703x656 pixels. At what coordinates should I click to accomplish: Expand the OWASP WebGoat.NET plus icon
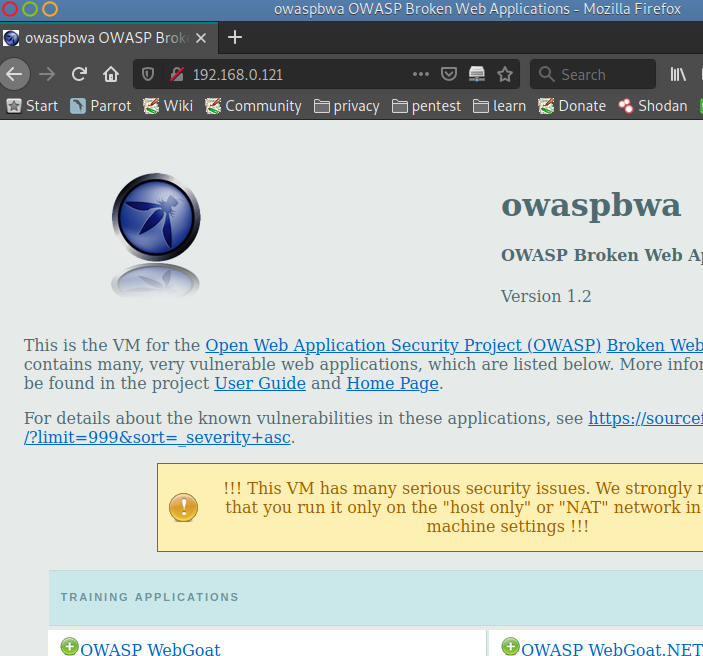[510, 646]
